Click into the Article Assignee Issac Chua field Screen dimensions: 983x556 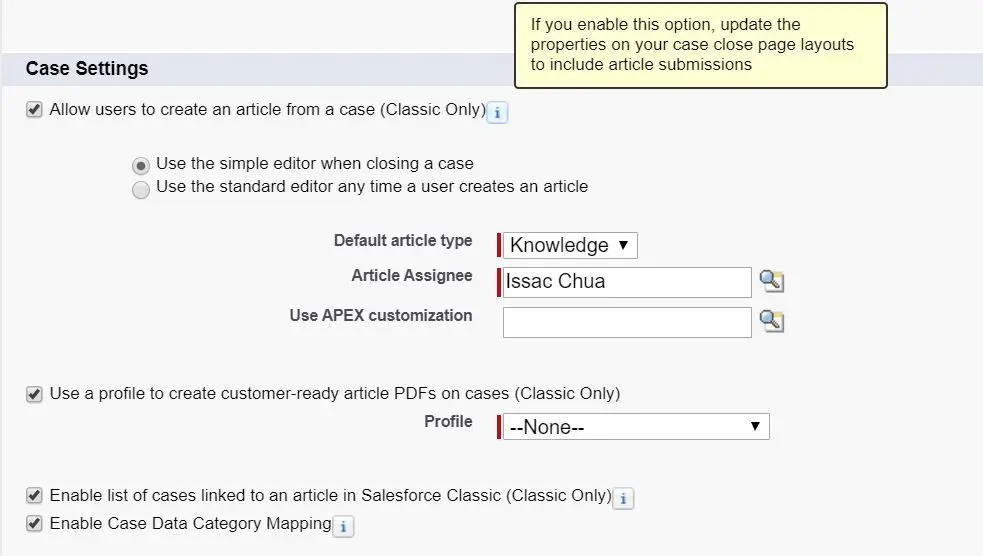pyautogui.click(x=627, y=282)
